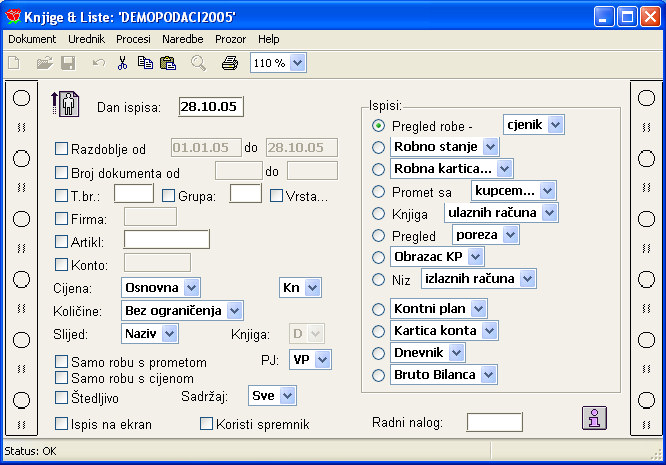Open the Help menu
The width and height of the screenshot is (666, 465).
point(268,39)
